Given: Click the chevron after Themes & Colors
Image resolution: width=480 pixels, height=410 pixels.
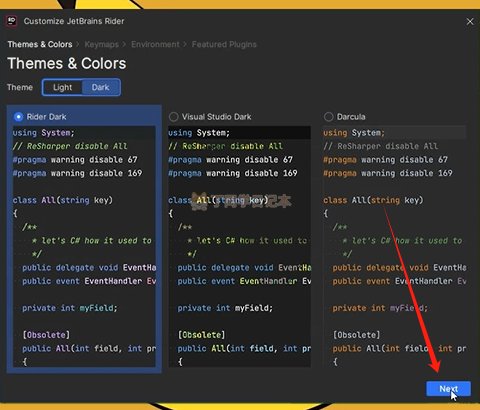Looking at the screenshot, I should [x=78, y=44].
